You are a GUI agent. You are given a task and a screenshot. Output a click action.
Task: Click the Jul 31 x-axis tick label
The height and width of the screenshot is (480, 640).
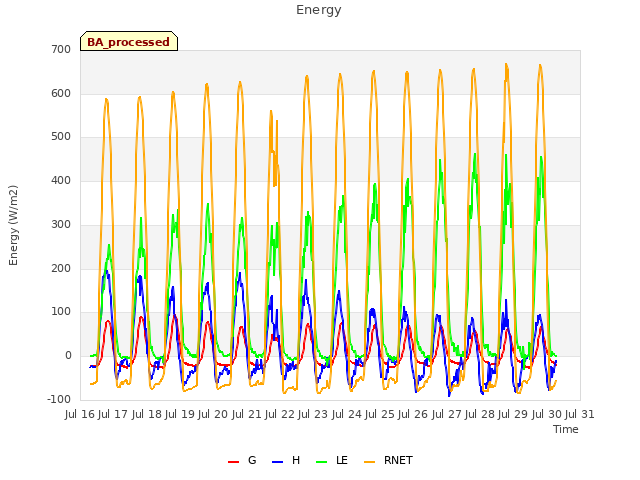(579, 415)
